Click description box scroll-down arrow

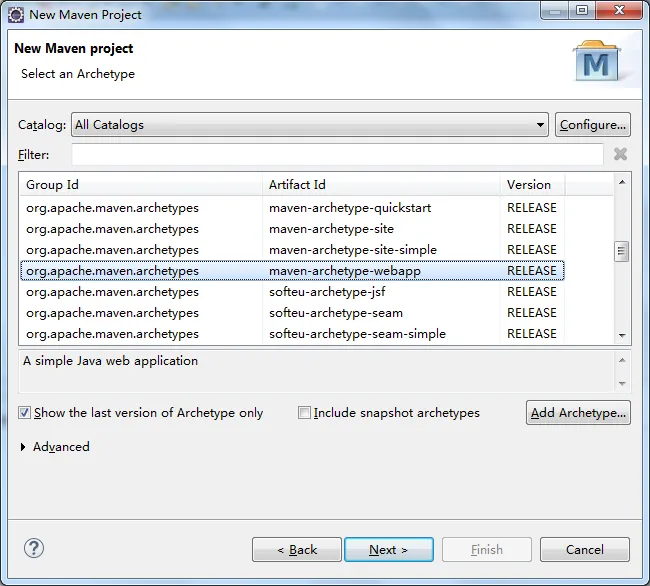[622, 383]
